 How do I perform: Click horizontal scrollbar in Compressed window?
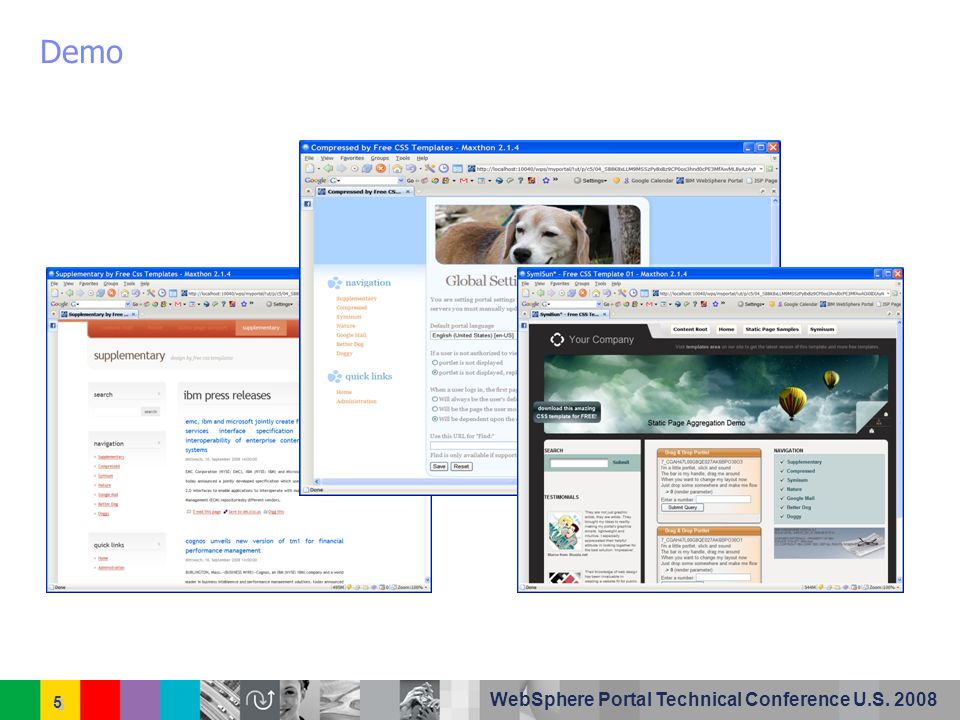414,482
